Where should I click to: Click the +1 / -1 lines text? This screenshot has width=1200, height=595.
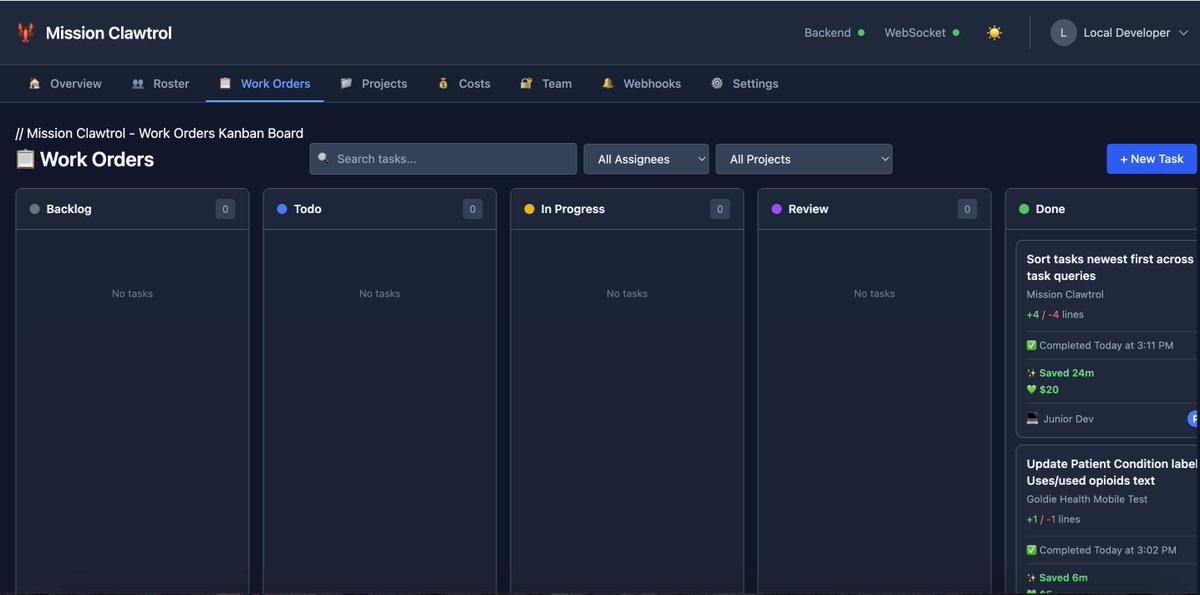click(1053, 520)
